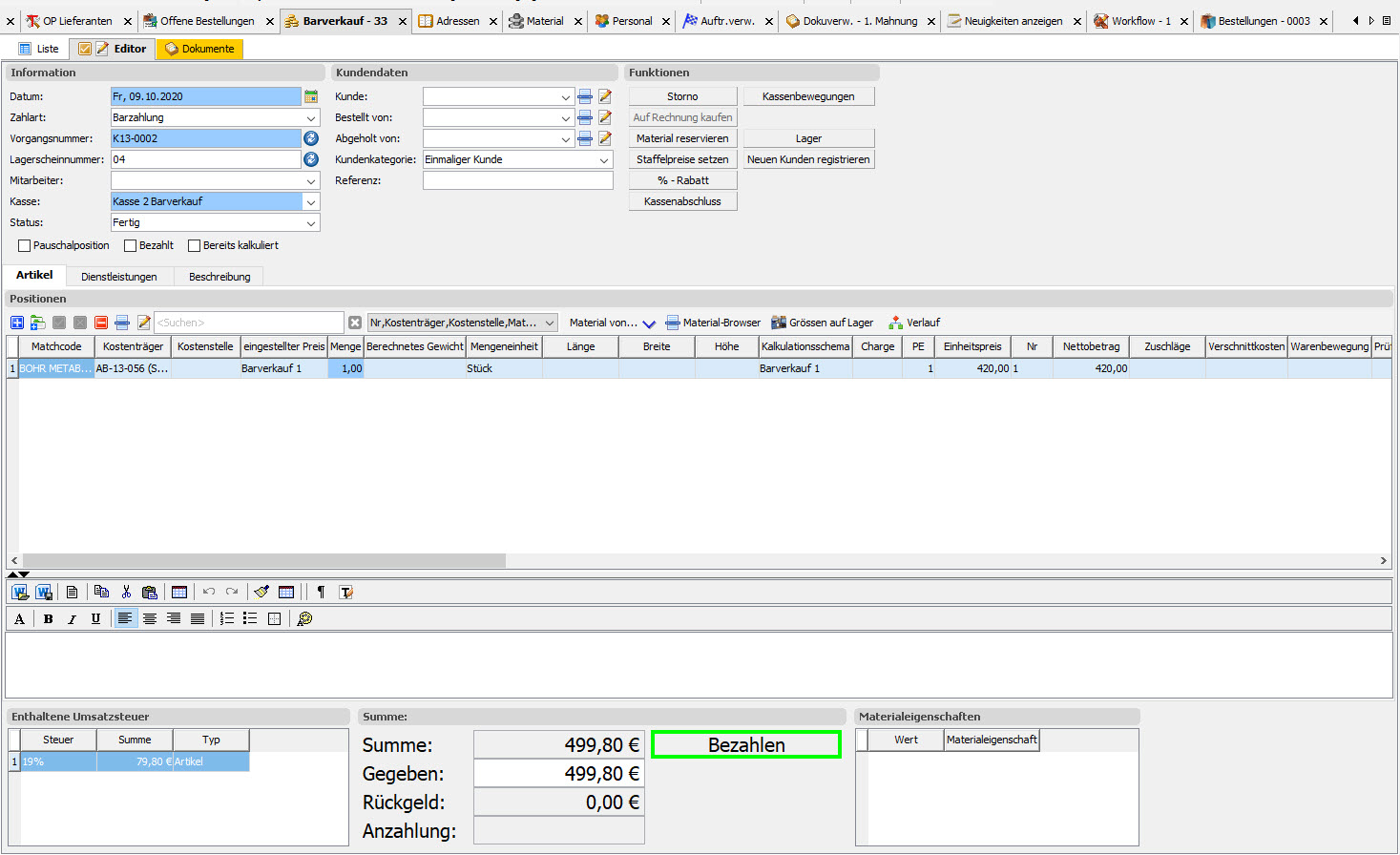Check the Bezahlt checkbox
The width and height of the screenshot is (1400, 855).
click(x=131, y=246)
